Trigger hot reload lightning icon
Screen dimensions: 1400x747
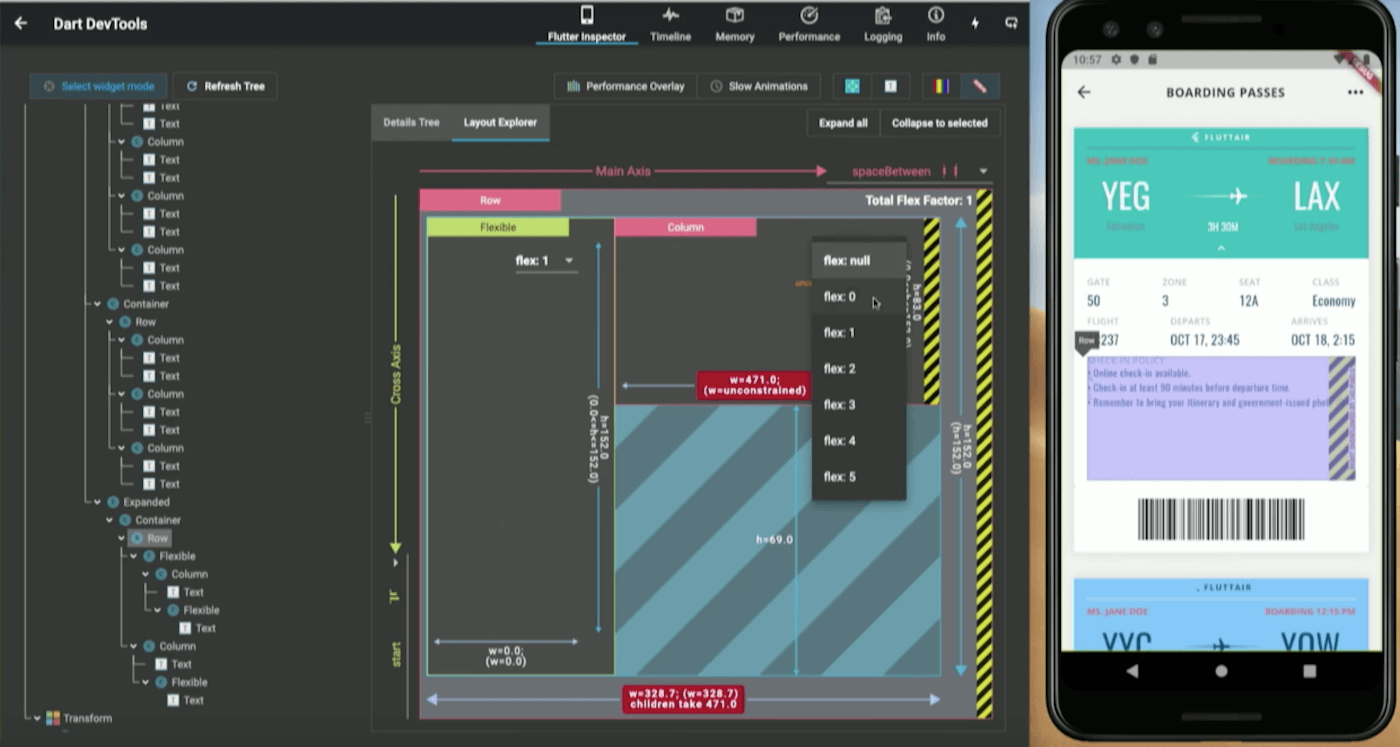[975, 23]
